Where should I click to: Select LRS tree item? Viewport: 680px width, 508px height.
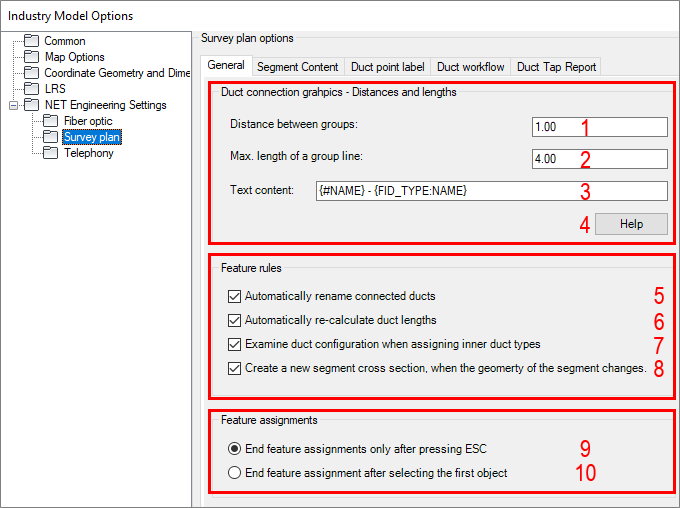point(55,88)
